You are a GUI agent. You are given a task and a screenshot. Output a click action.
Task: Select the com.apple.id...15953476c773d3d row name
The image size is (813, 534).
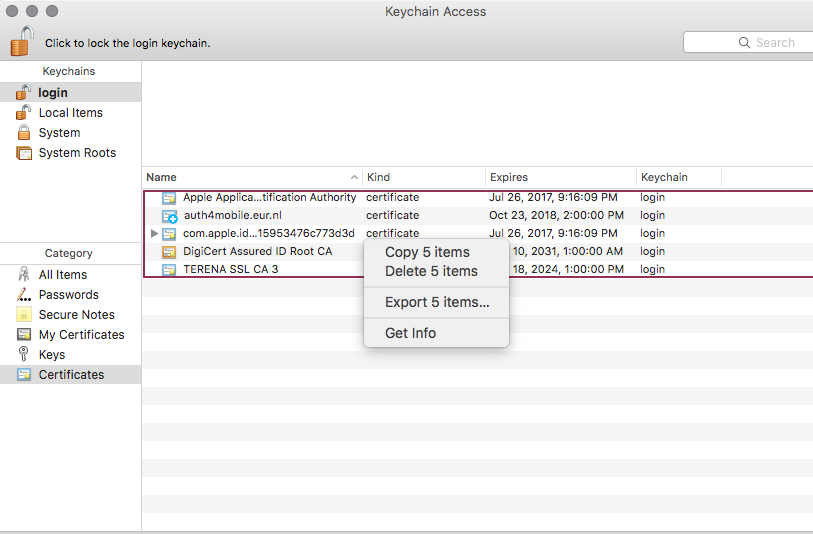coord(269,233)
